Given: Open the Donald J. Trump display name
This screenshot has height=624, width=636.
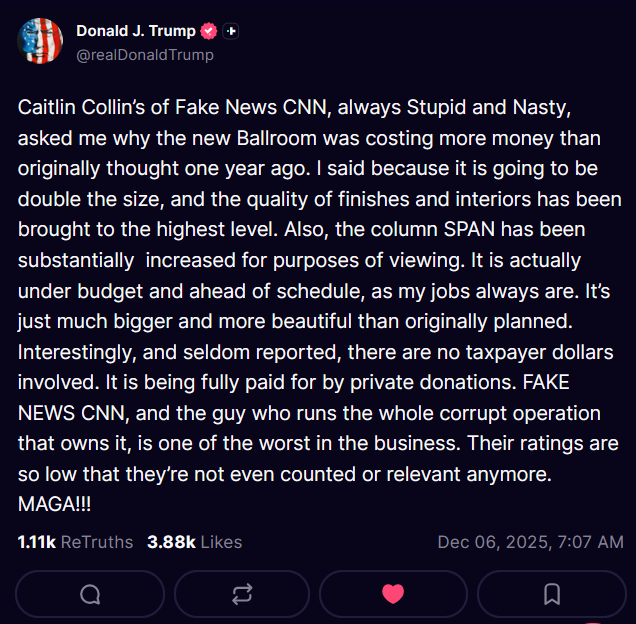Looking at the screenshot, I should (x=136, y=31).
